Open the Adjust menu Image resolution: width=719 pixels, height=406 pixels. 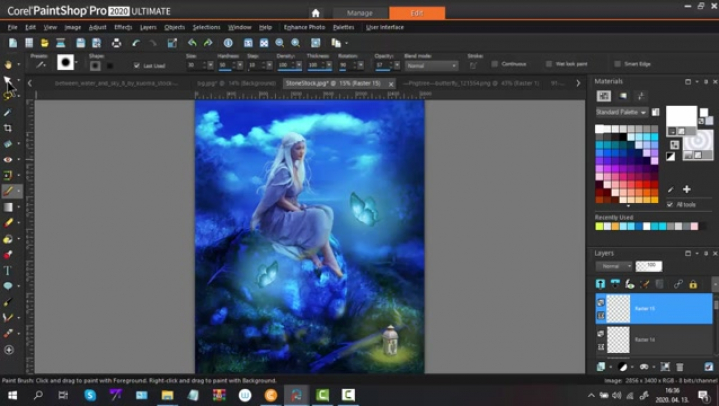97,27
